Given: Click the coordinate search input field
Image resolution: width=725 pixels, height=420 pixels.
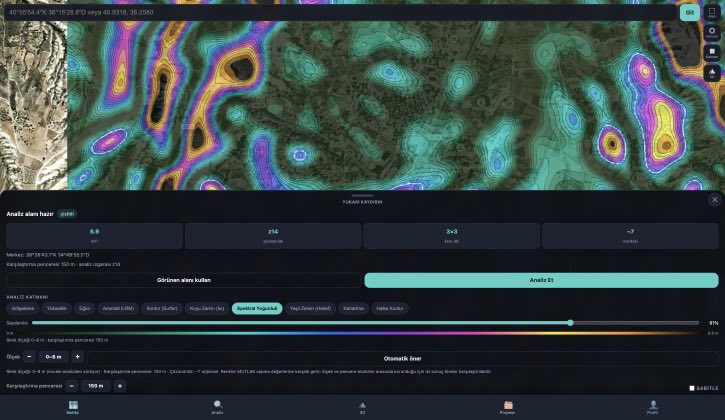Looking at the screenshot, I should click(341, 12).
